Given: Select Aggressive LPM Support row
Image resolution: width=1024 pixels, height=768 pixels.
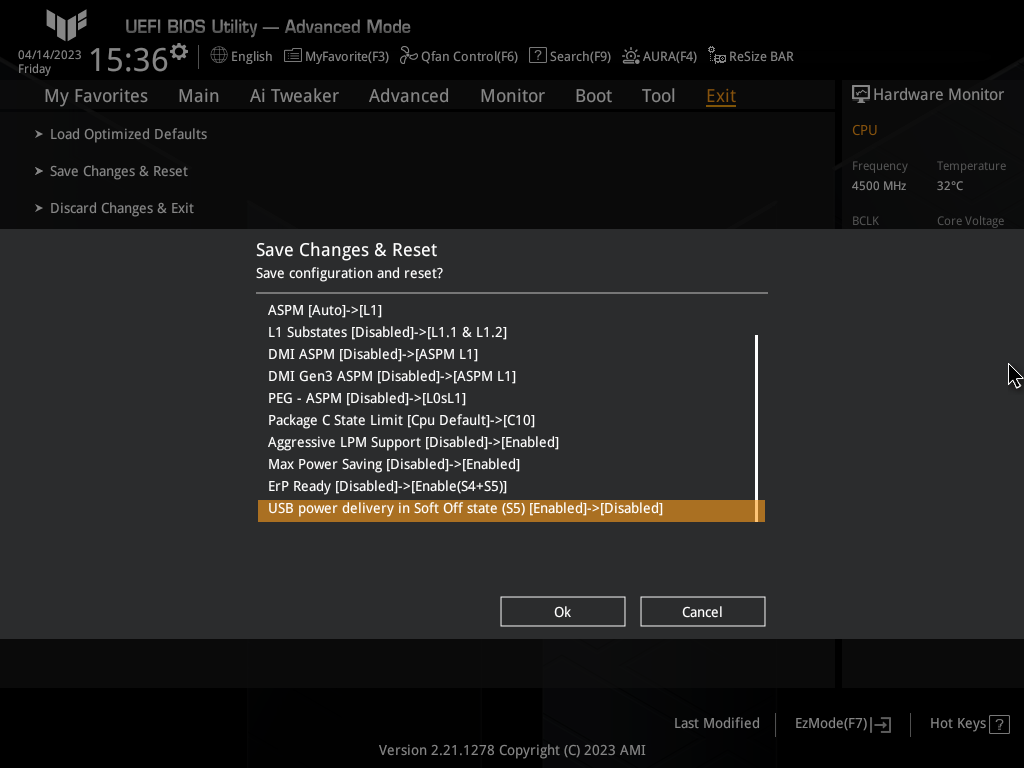Looking at the screenshot, I should pos(511,442).
